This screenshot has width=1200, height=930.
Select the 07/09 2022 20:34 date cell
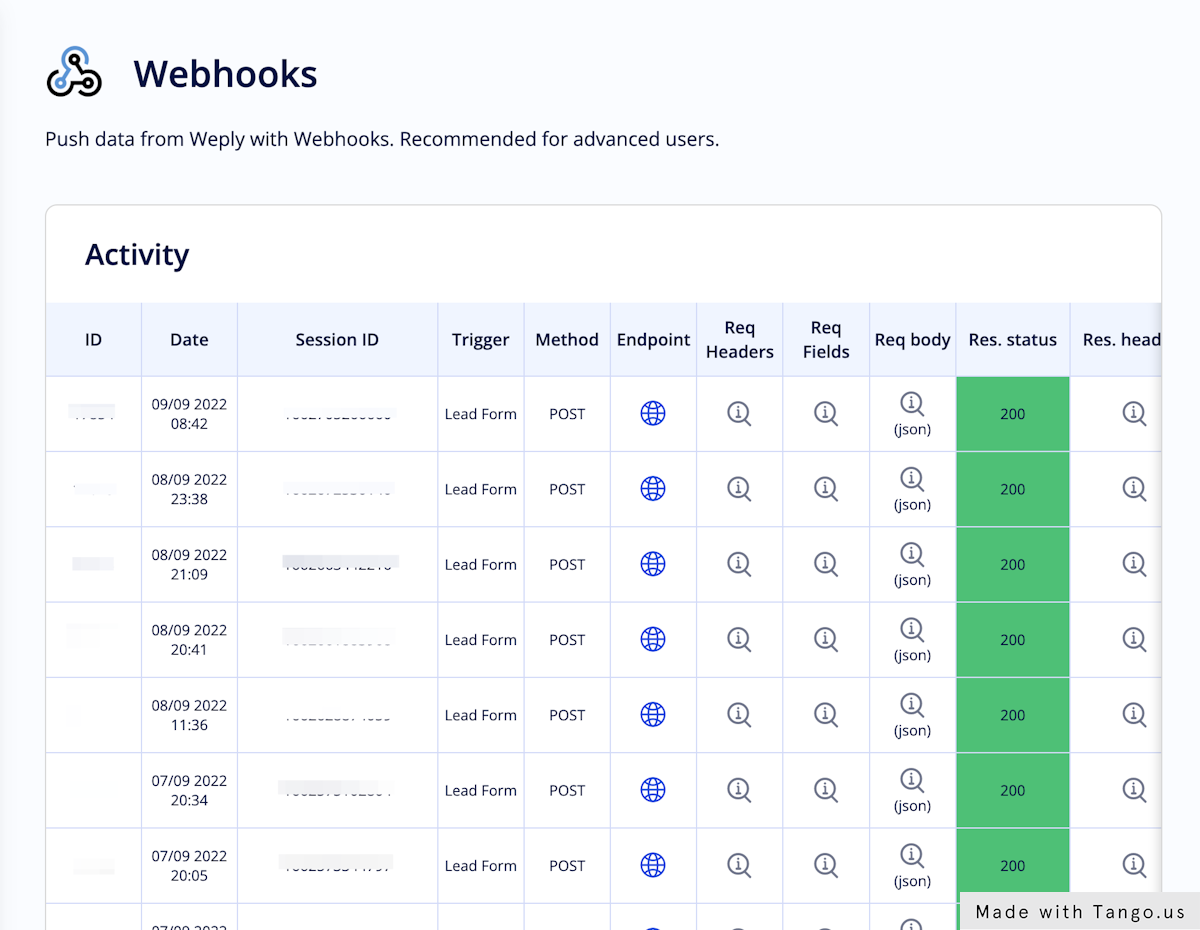coord(189,790)
